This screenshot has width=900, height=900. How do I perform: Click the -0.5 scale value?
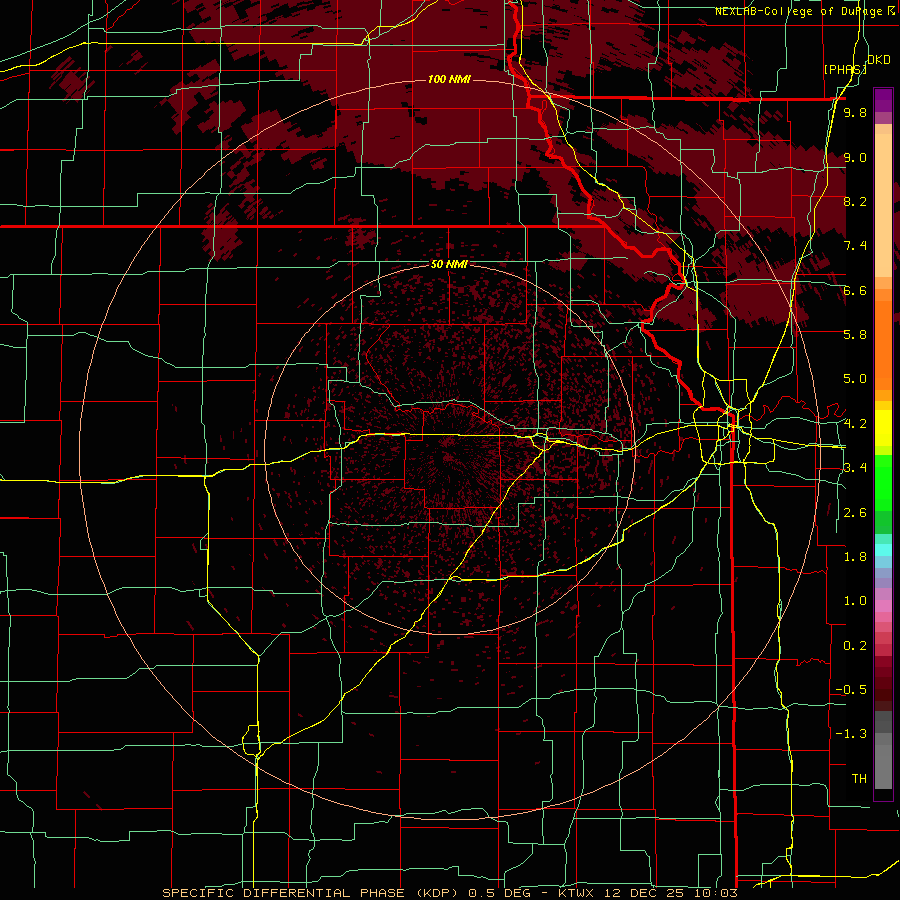(x=851, y=690)
